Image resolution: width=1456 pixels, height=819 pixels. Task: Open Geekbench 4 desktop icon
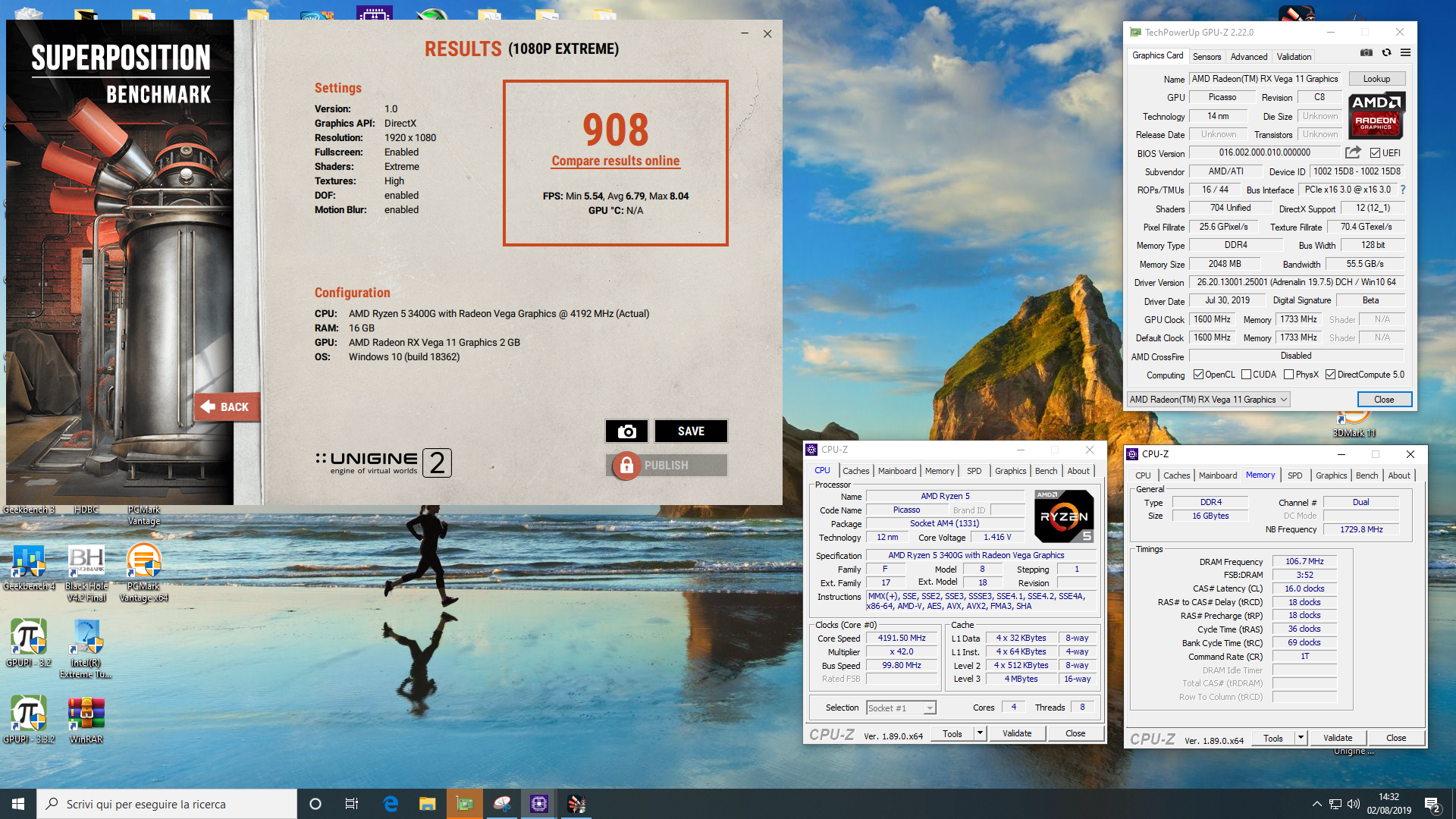(x=29, y=567)
